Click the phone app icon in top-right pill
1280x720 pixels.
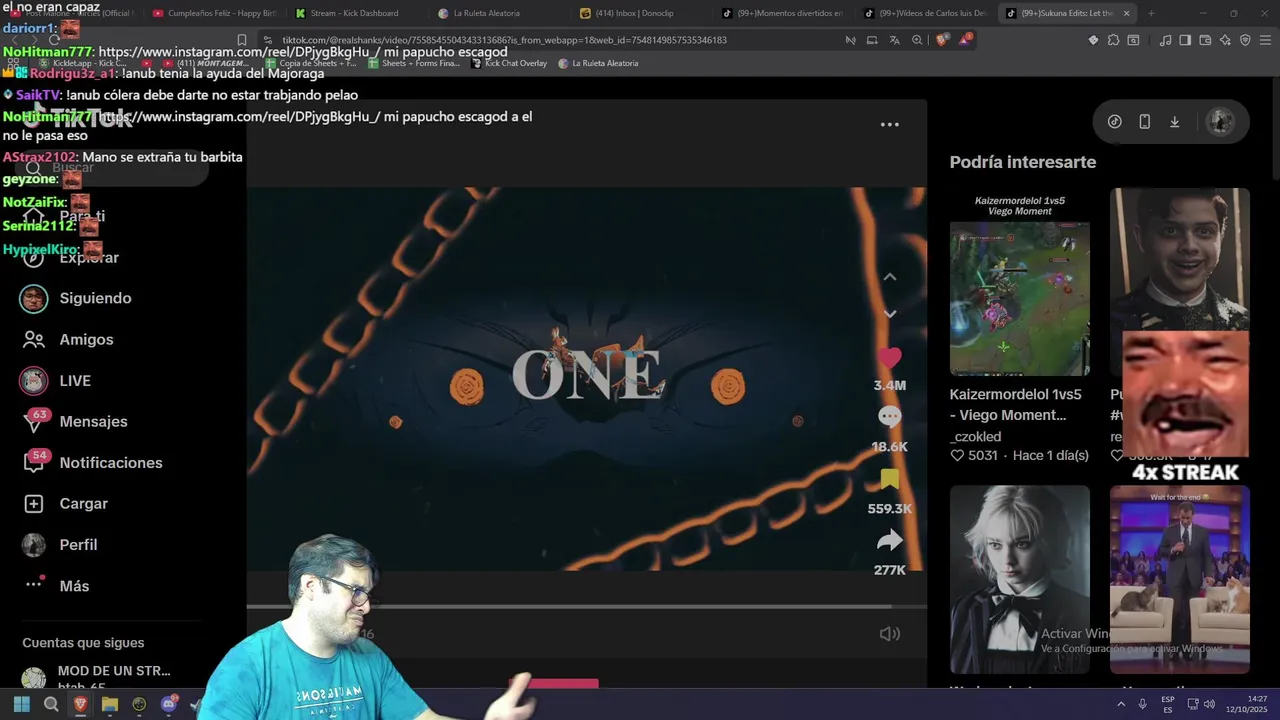point(1145,121)
